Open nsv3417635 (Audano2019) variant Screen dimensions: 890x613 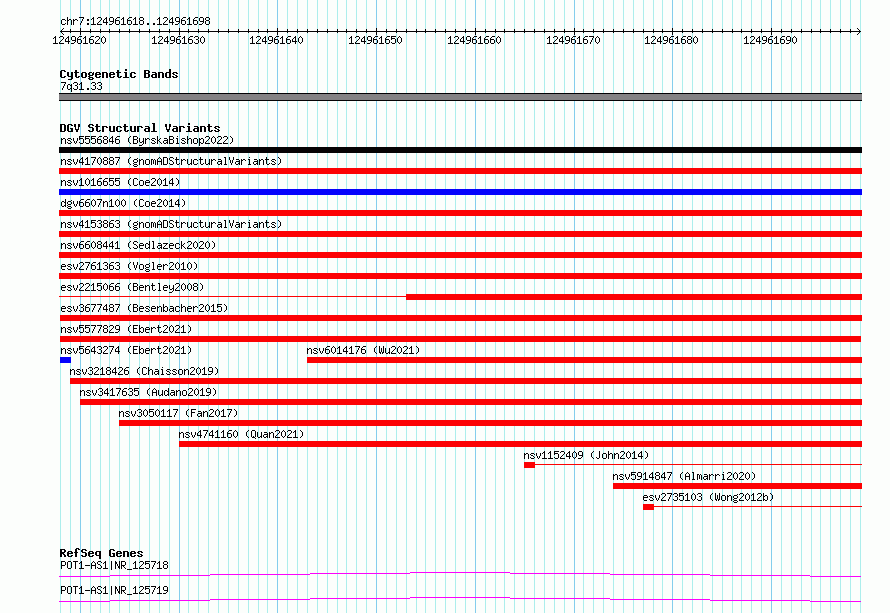click(x=148, y=392)
